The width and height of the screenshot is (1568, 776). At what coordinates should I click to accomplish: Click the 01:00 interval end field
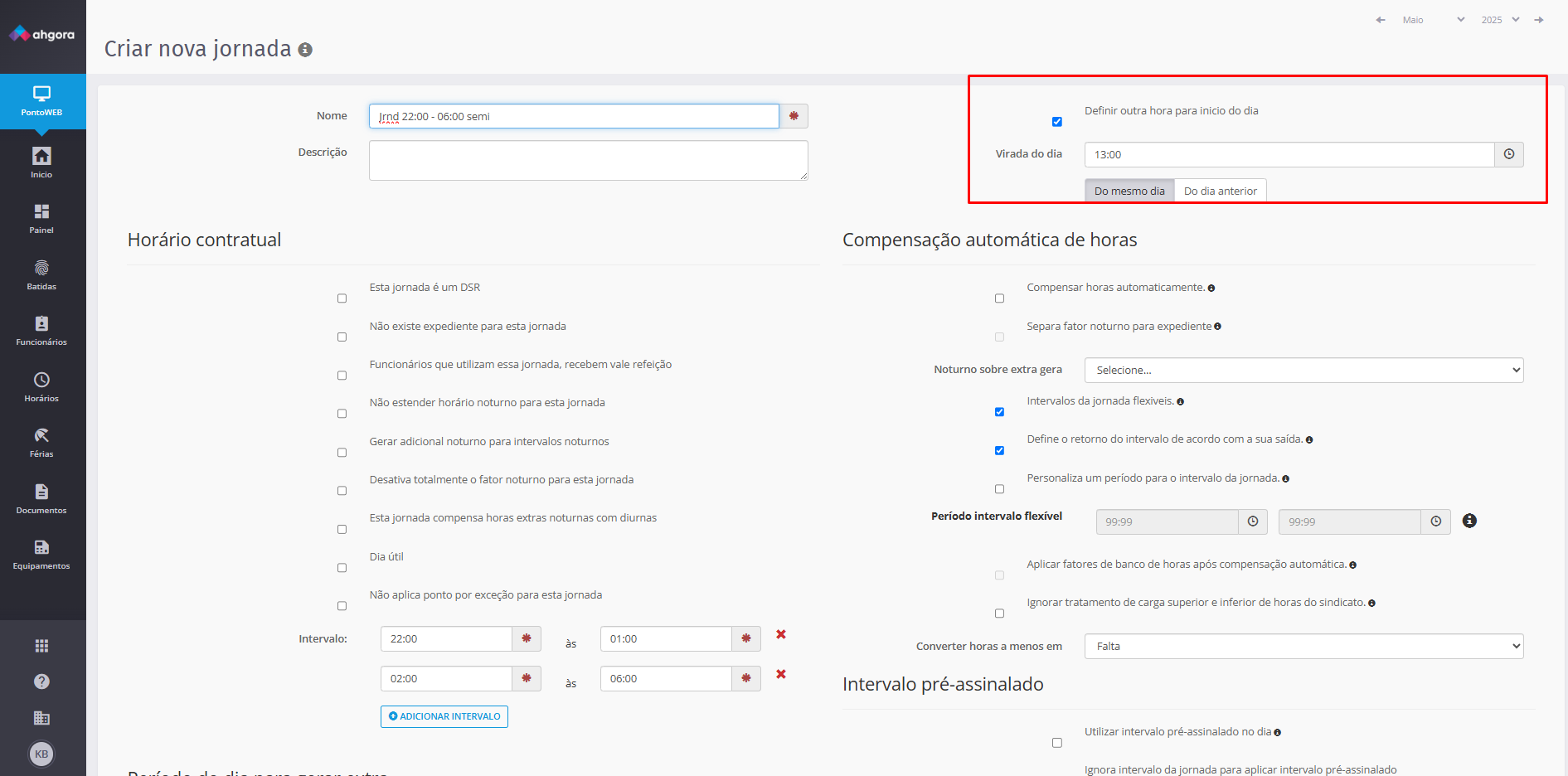click(666, 639)
